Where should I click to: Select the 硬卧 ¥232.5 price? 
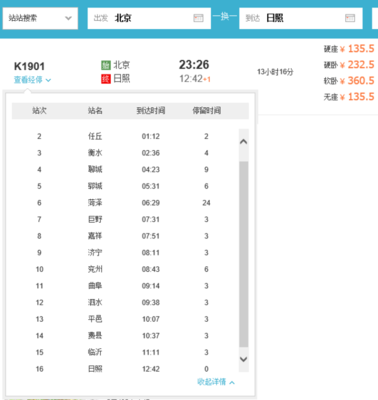tap(349, 65)
